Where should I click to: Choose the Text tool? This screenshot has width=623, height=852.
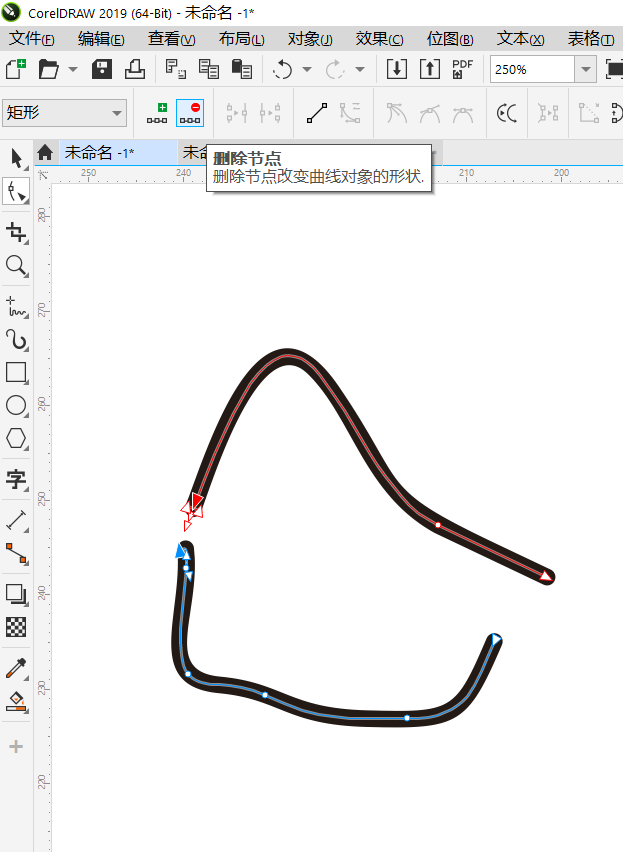tap(16, 479)
